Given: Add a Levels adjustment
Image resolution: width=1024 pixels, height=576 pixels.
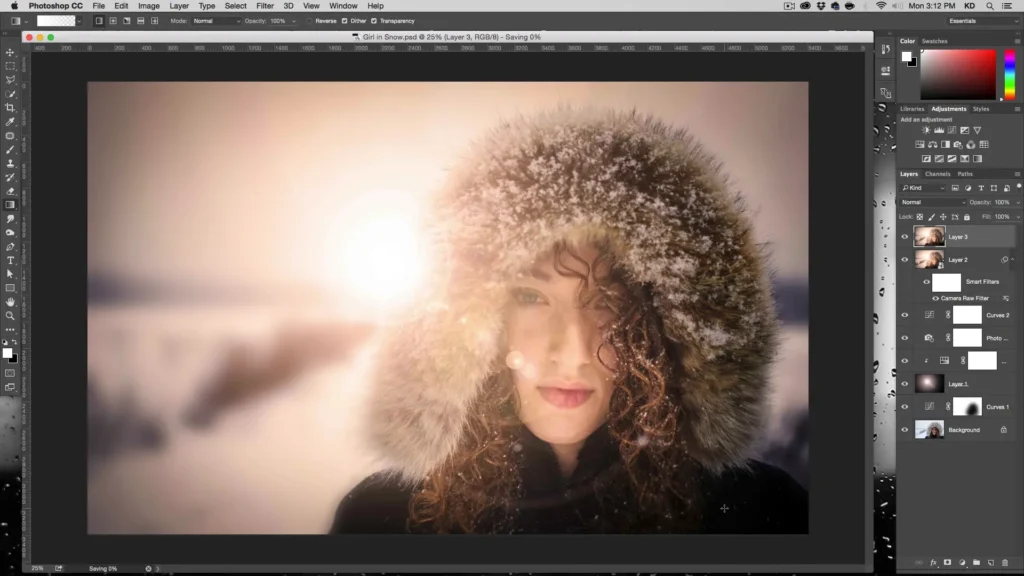Looking at the screenshot, I should 939,131.
